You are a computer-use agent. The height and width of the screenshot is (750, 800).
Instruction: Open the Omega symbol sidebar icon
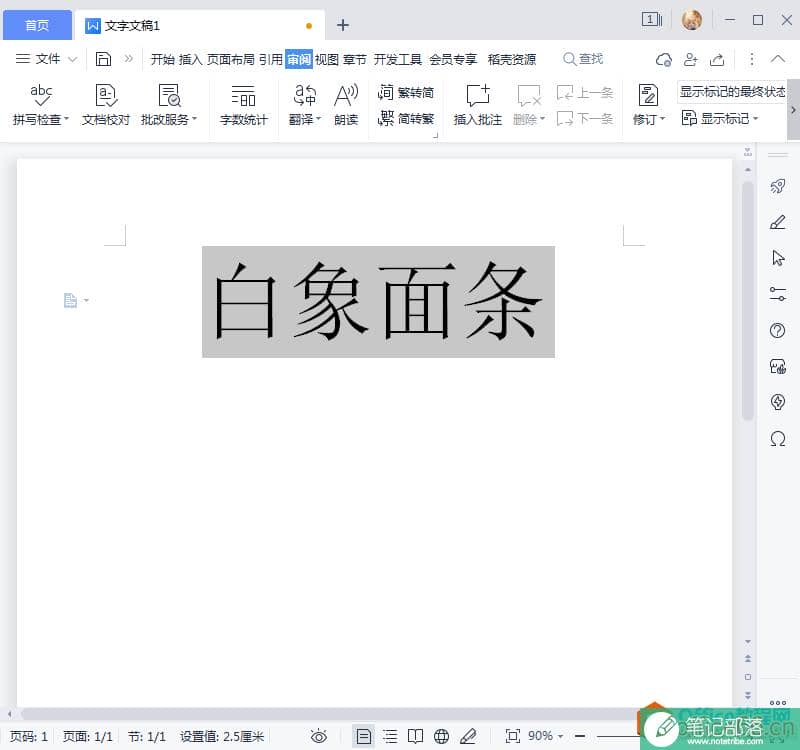(x=778, y=438)
